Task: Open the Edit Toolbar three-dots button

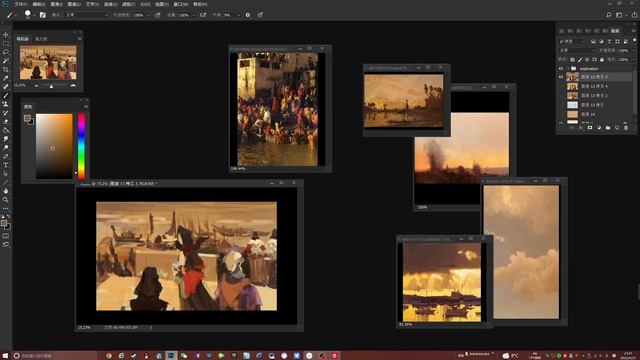Action: 6,208
